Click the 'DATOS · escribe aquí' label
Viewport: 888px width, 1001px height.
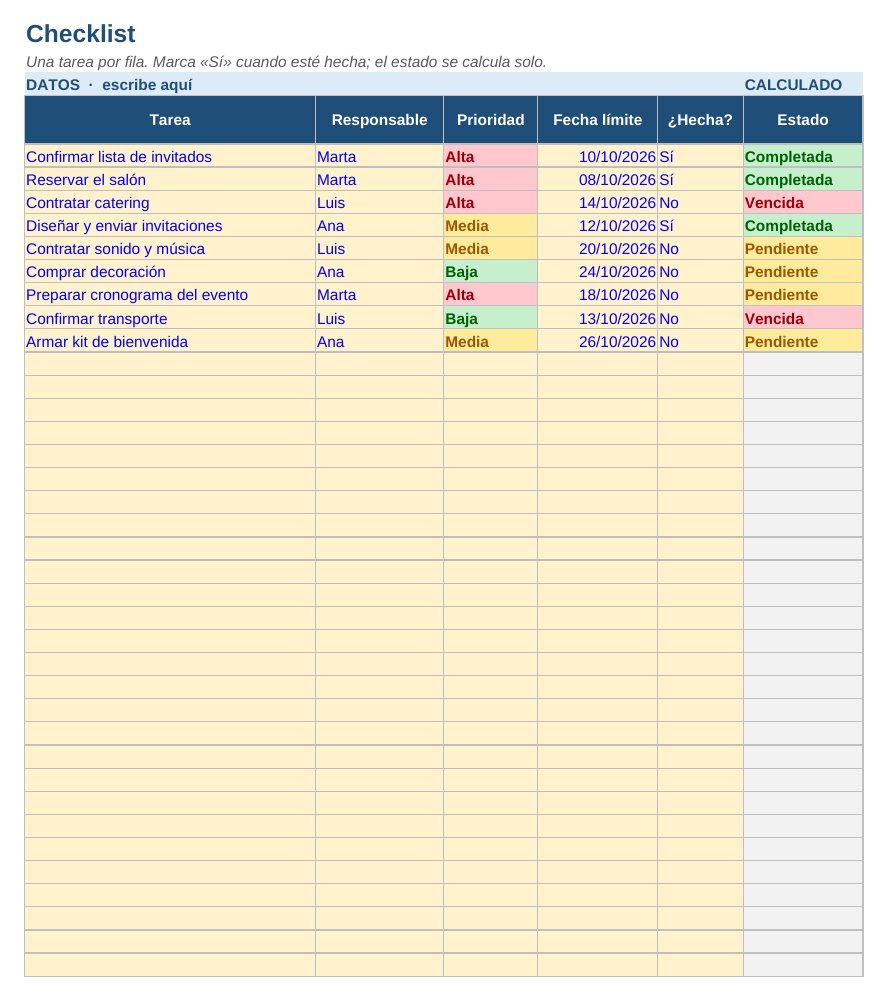tap(109, 85)
